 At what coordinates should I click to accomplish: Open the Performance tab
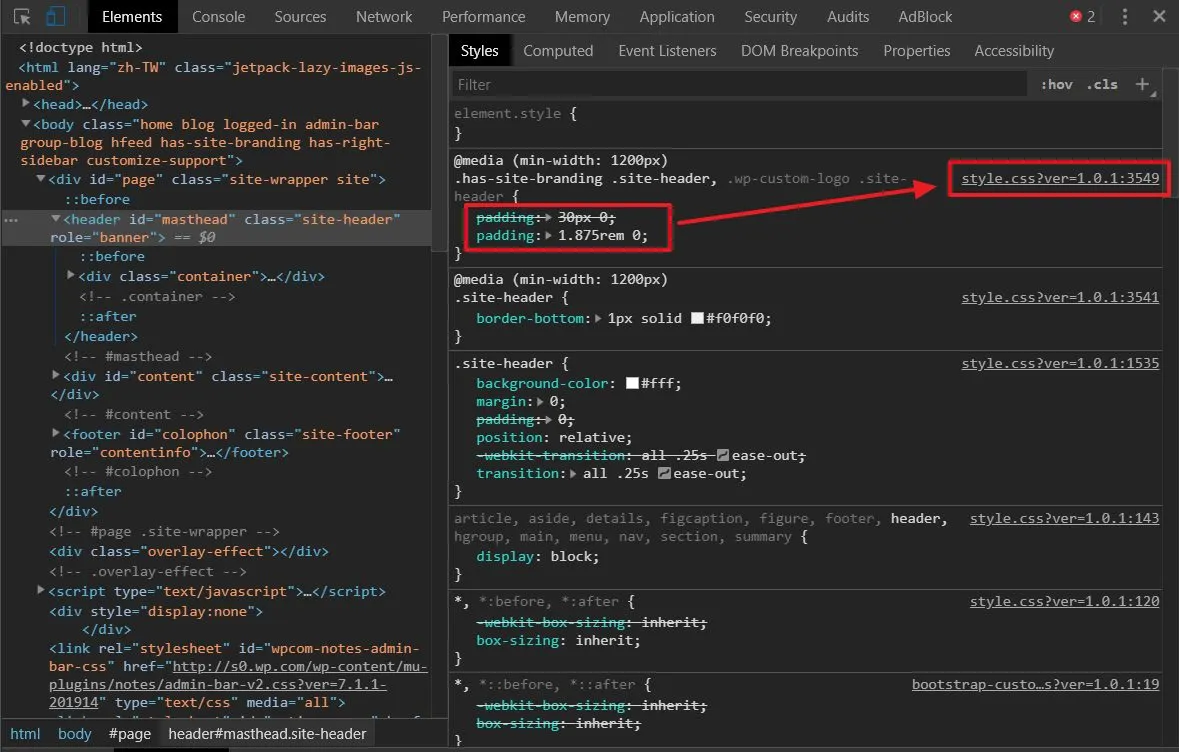483,17
